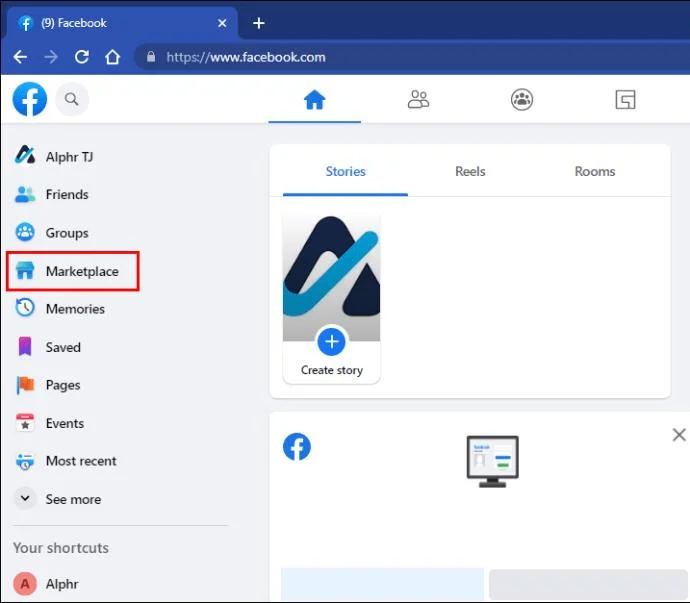Click the Most recent icon
Screen dimensions: 690x603
click(25, 461)
